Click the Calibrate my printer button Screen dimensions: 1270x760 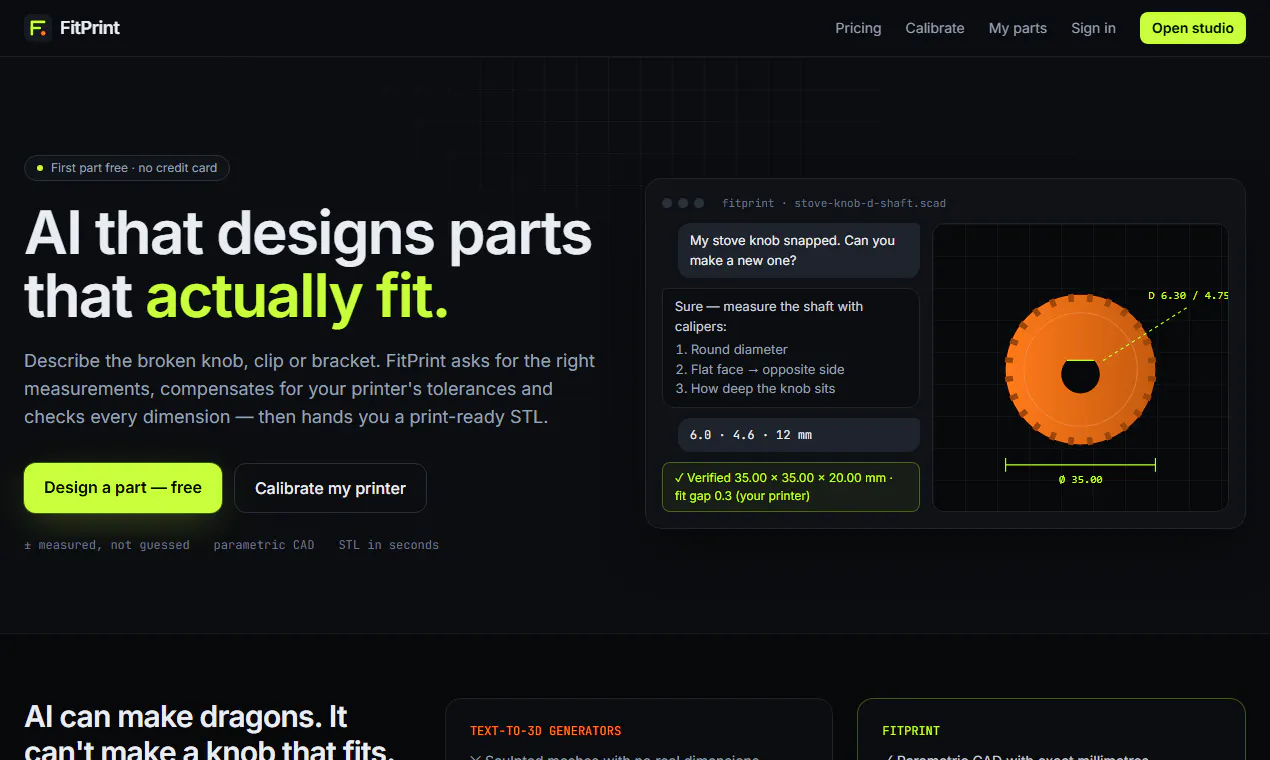330,488
